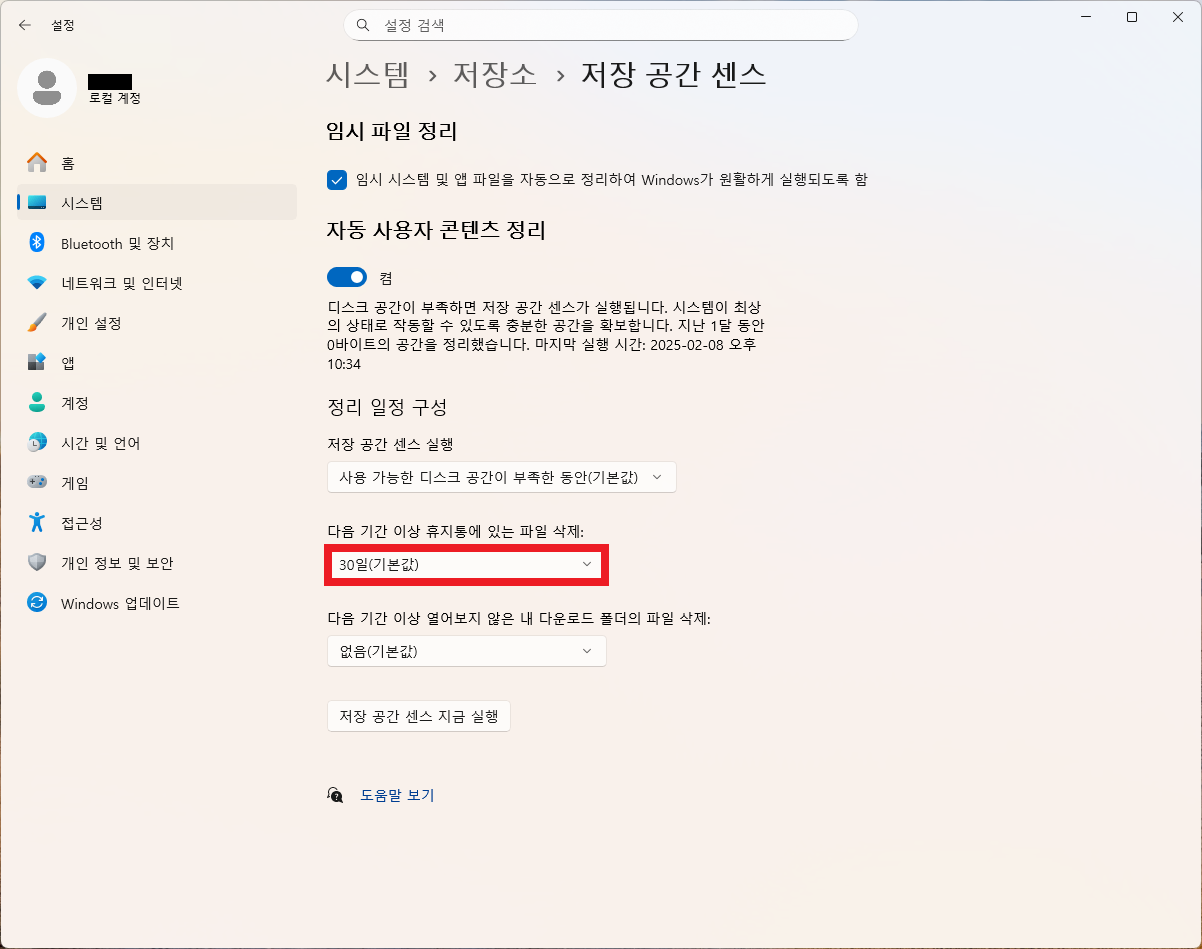Viewport: 1202px width, 949px height.
Task: Click the 접근성 accessibility figure icon
Action: pos(37,523)
